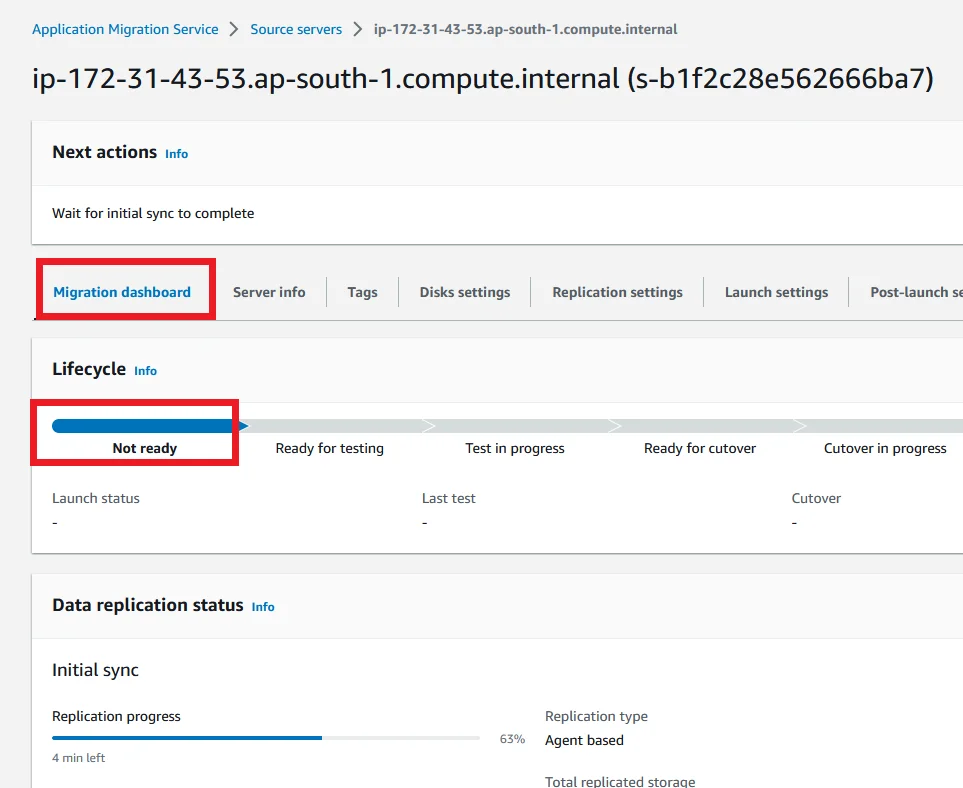This screenshot has height=788, width=963.
Task: Open Info link beside Next actions
Action: pyautogui.click(x=176, y=154)
